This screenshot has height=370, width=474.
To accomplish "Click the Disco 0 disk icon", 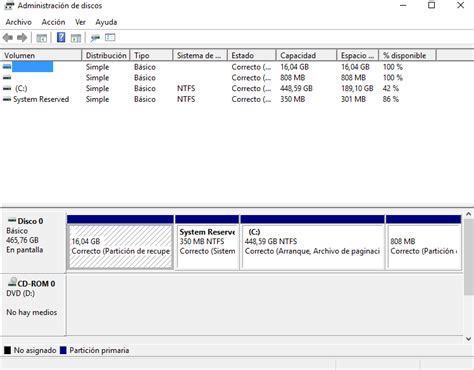I will click(12, 220).
